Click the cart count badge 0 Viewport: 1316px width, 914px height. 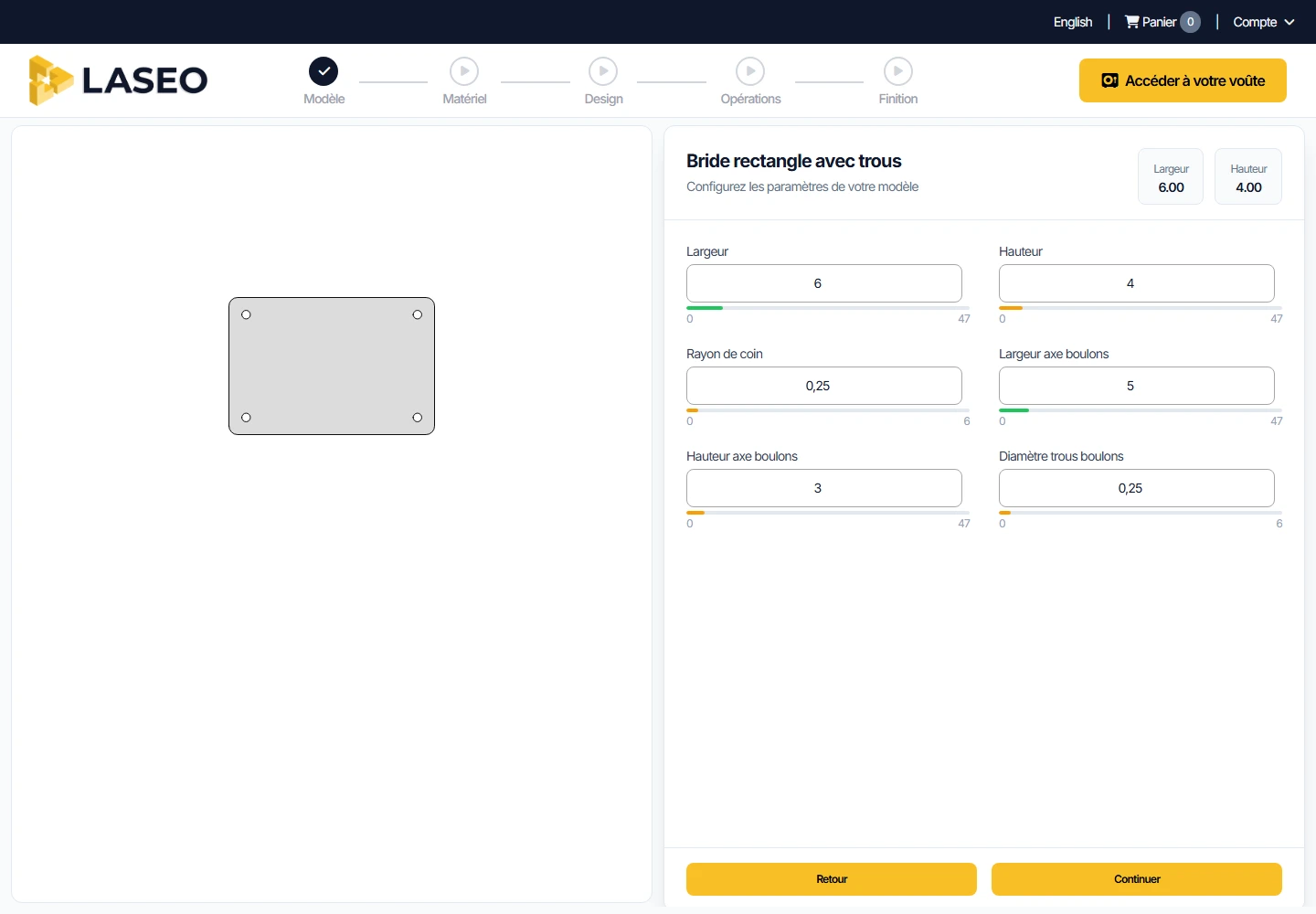pyautogui.click(x=1190, y=22)
